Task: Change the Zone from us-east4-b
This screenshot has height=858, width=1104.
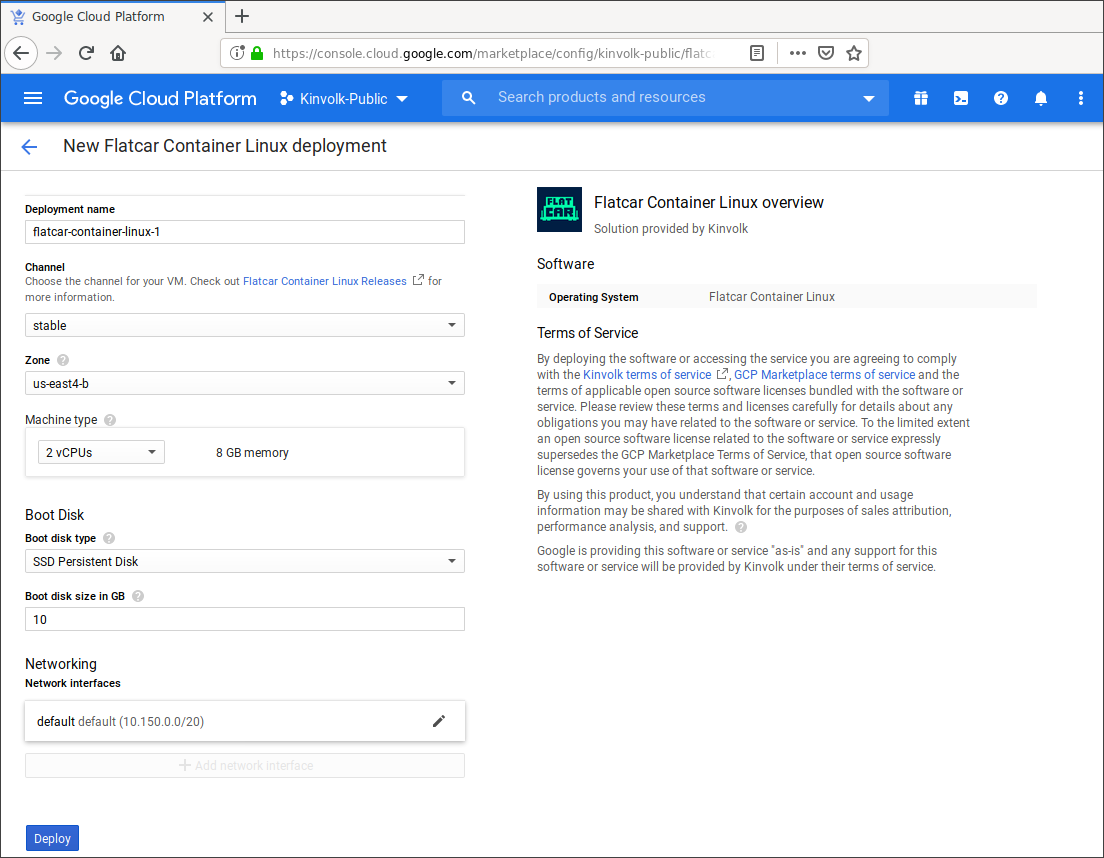Action: (244, 383)
